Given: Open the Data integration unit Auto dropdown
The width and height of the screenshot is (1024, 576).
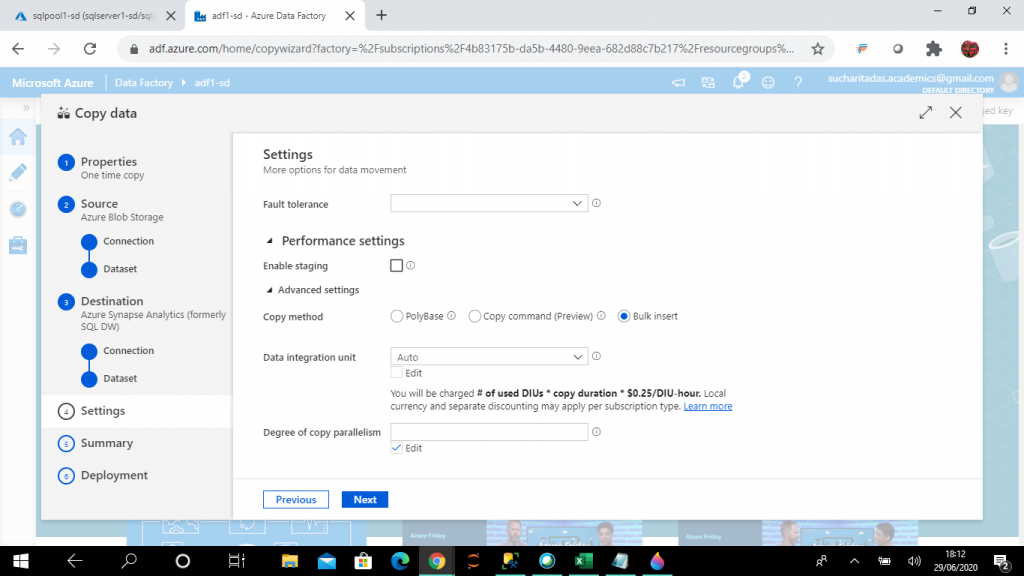Looking at the screenshot, I should (x=489, y=357).
